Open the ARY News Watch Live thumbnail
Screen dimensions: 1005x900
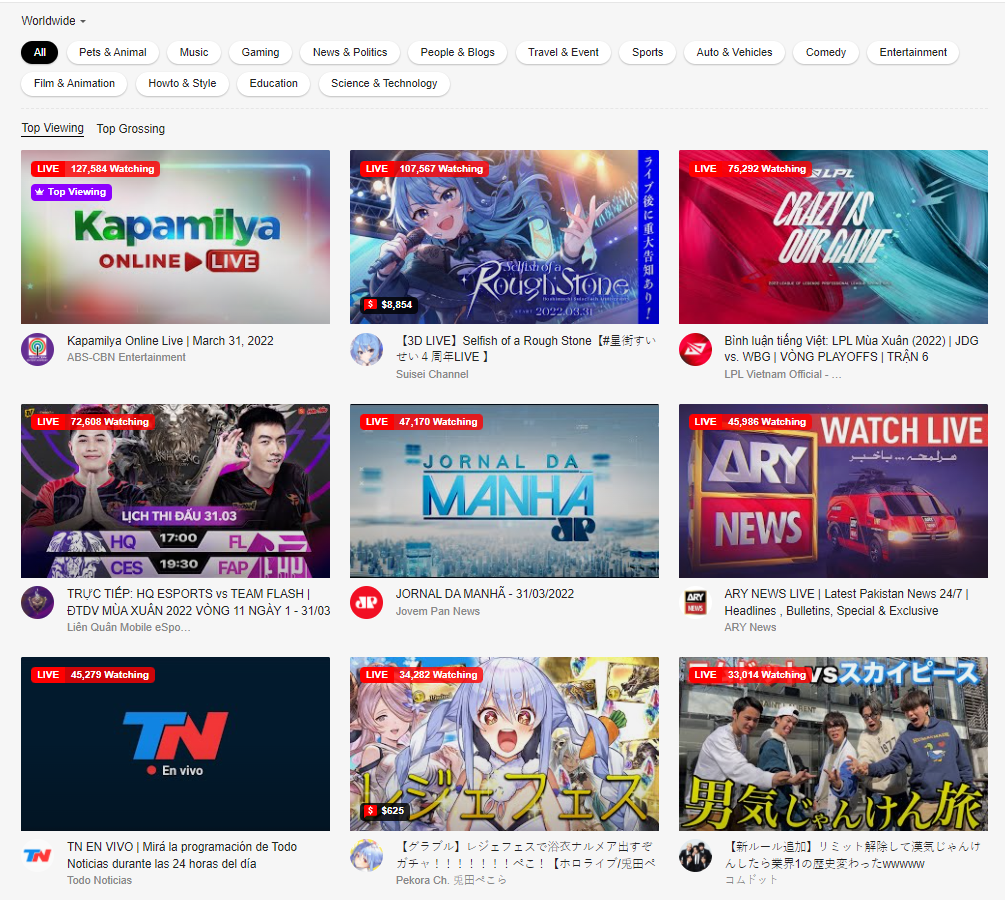pos(833,491)
